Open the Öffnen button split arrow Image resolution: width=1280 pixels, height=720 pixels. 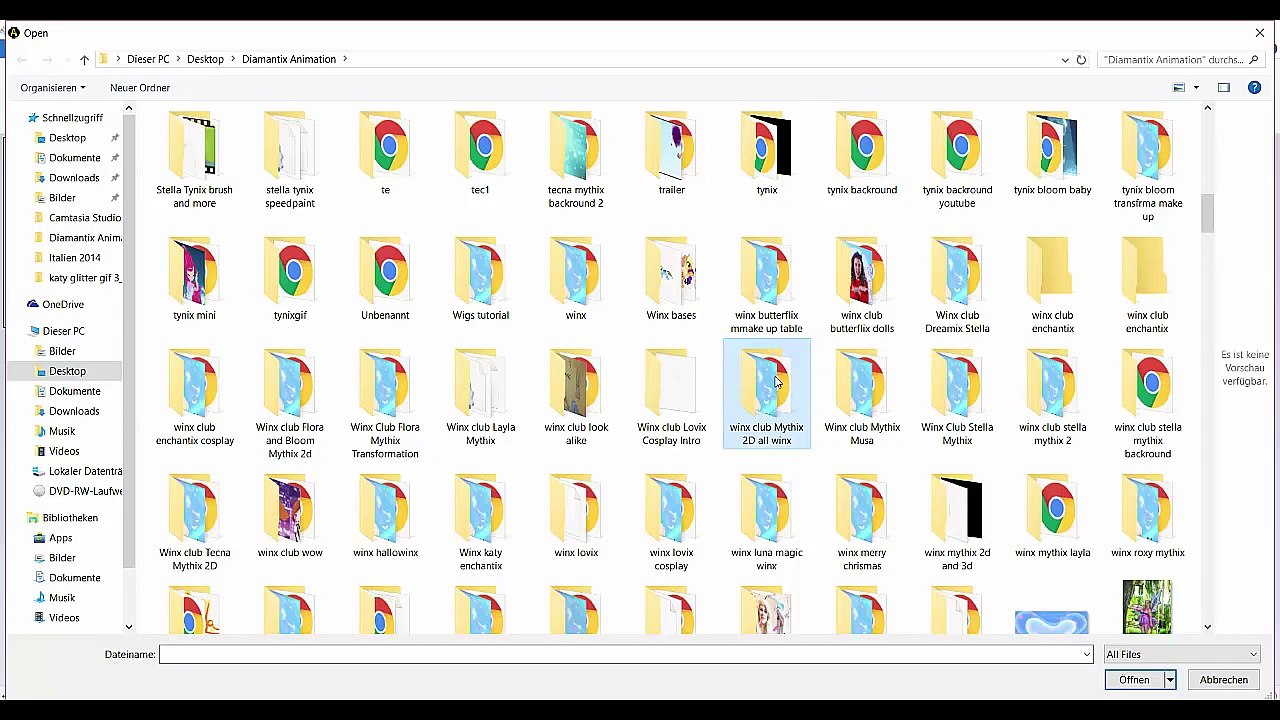click(x=1169, y=680)
